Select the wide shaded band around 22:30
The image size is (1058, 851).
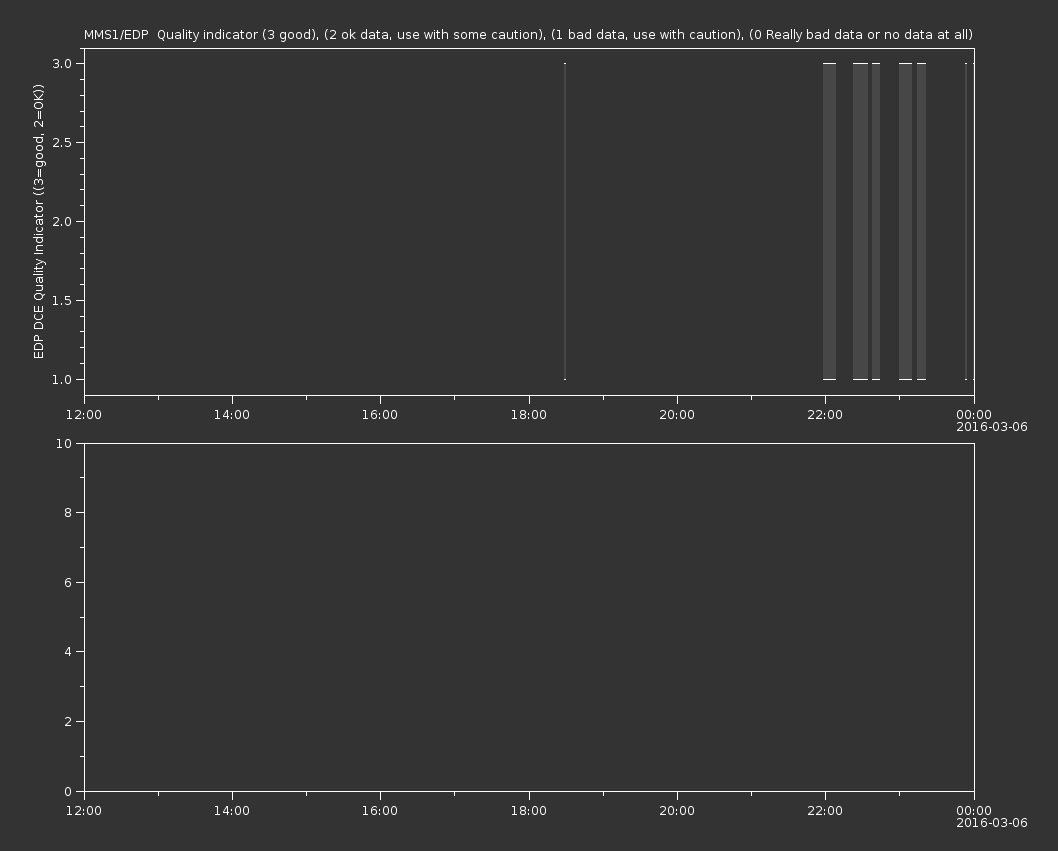coord(860,221)
